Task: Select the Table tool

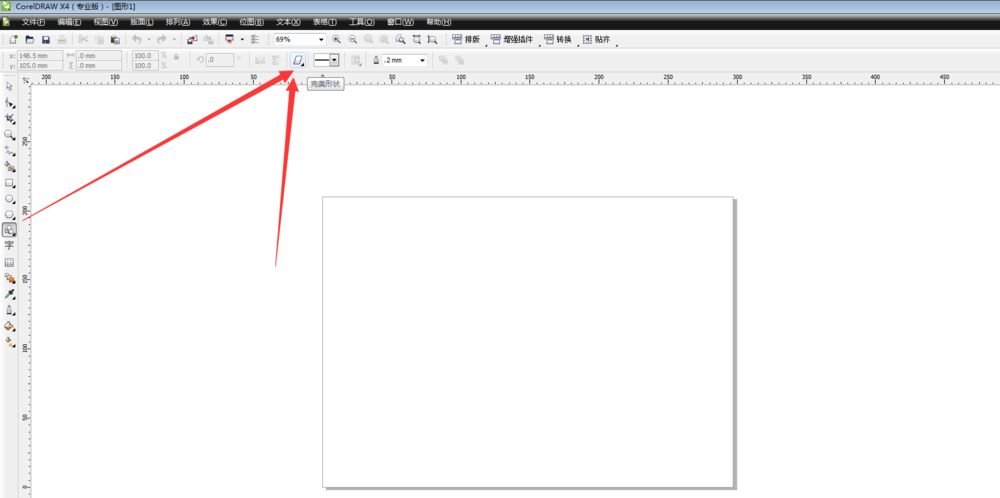Action: click(10, 263)
